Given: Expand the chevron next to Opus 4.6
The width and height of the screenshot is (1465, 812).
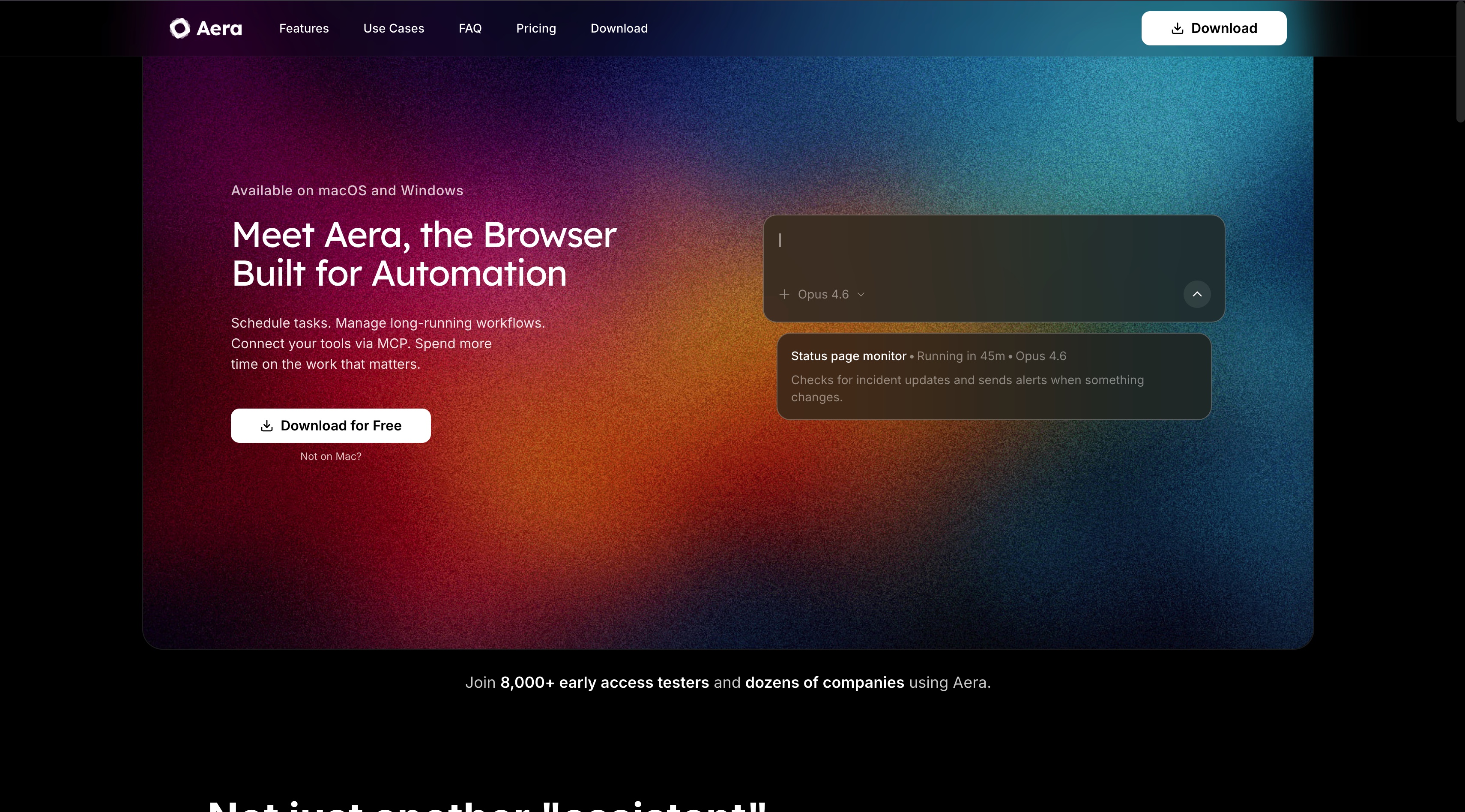Looking at the screenshot, I should pos(861,295).
